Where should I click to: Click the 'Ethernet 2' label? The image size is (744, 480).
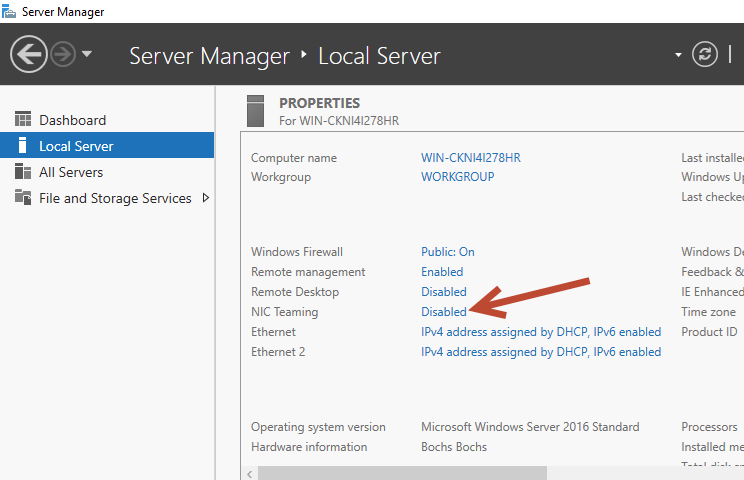coord(278,352)
